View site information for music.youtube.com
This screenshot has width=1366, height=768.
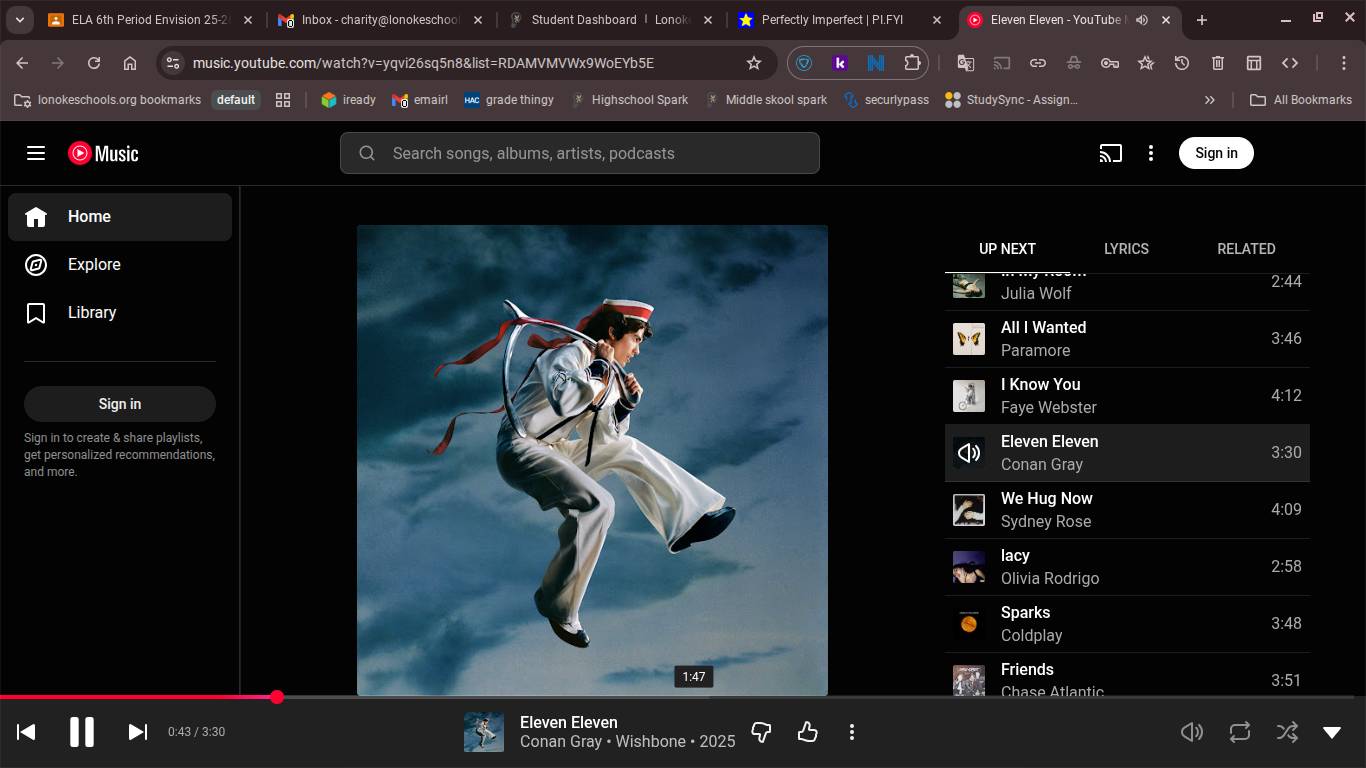(173, 63)
